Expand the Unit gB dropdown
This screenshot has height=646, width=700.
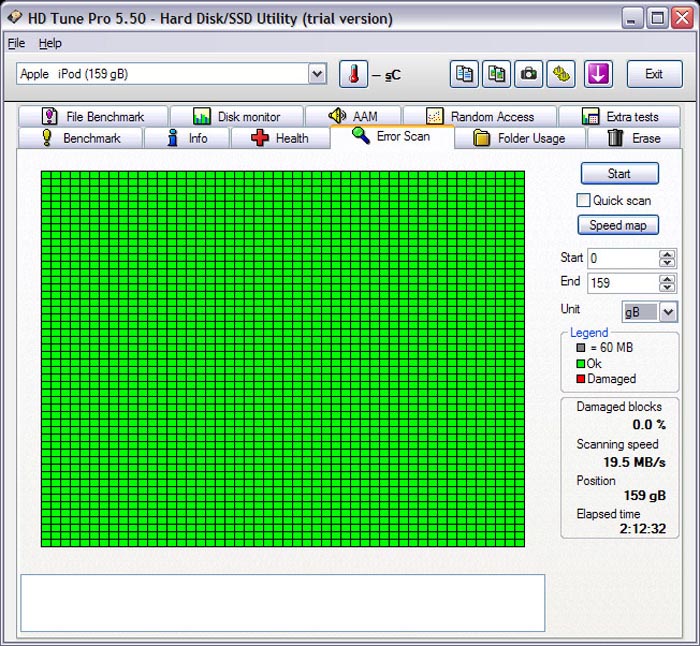click(x=668, y=312)
